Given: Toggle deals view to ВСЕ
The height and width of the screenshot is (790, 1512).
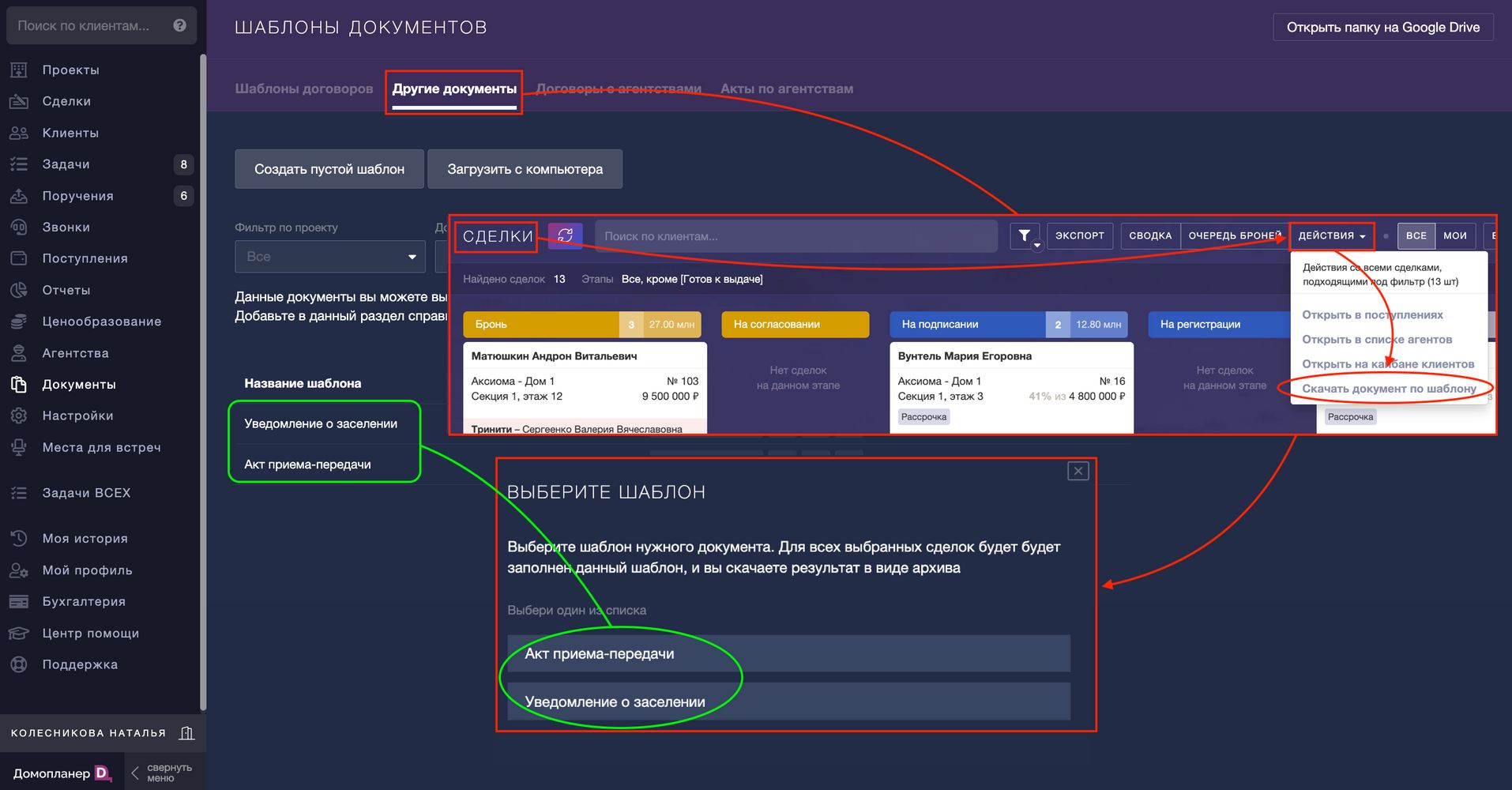Looking at the screenshot, I should tap(1416, 235).
